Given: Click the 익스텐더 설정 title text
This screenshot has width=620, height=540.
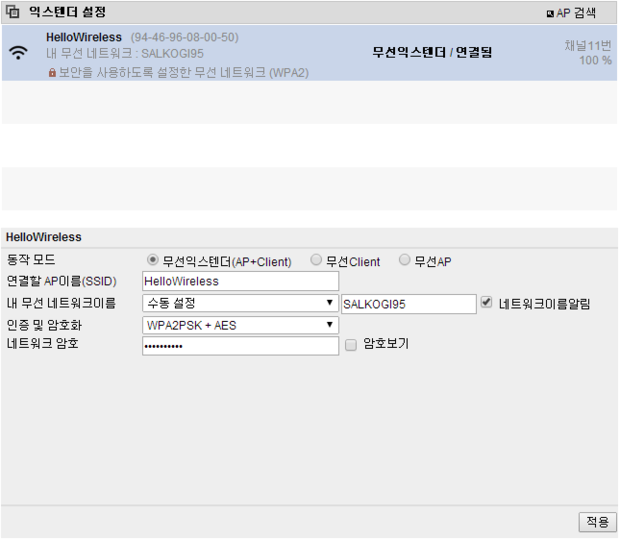Looking at the screenshot, I should click(x=68, y=12).
